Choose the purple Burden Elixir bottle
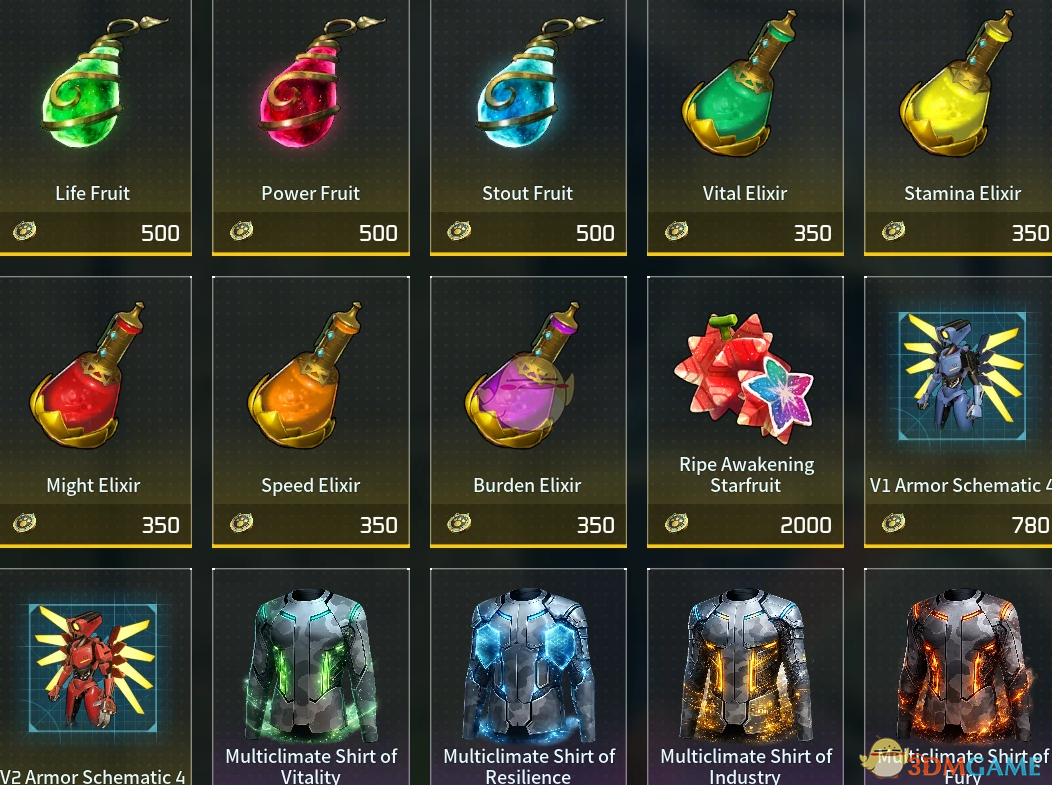1052x785 pixels. pos(523,376)
